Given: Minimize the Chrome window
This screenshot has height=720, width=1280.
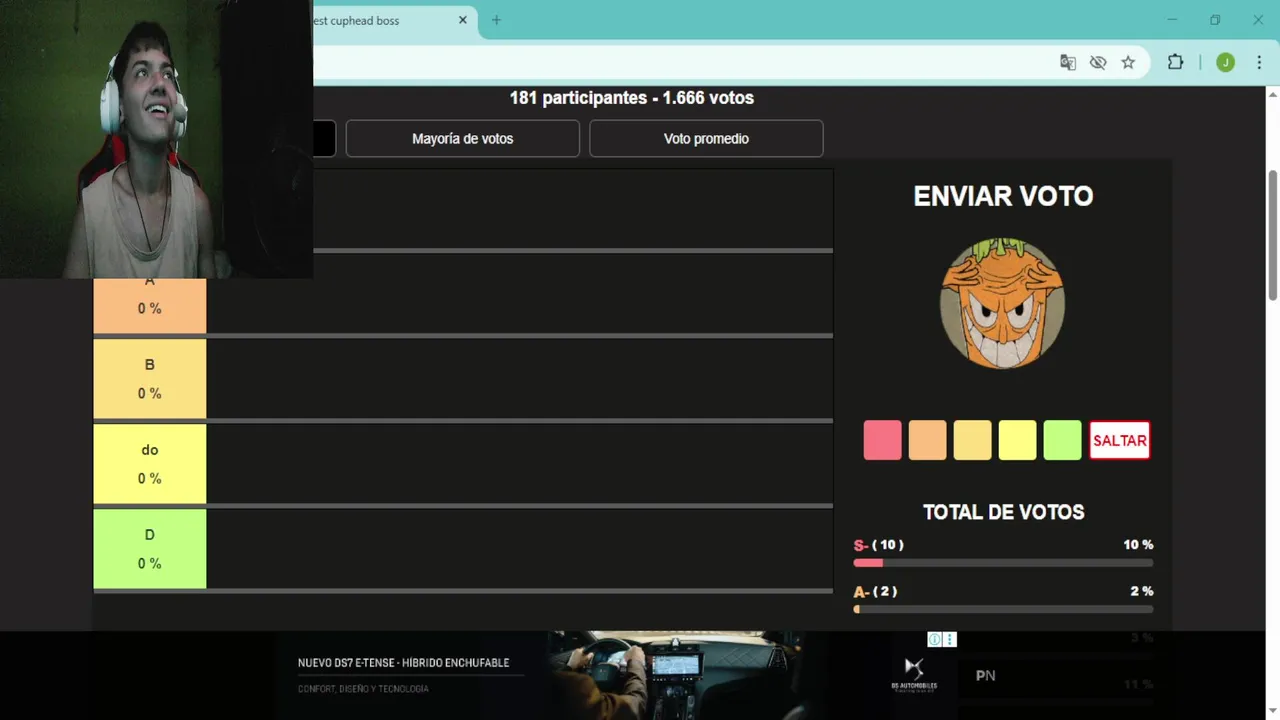Looking at the screenshot, I should (1173, 20).
